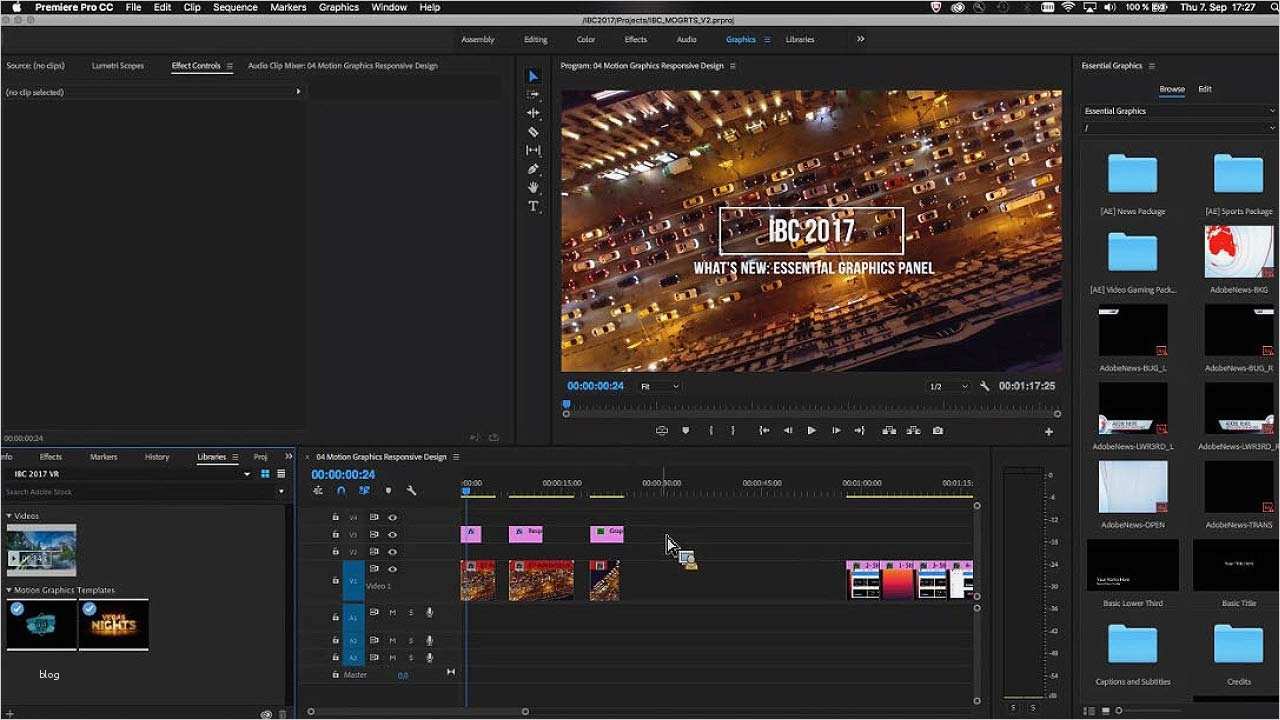Hide track V3 output with its eye icon
The width and height of the screenshot is (1280, 720).
[393, 534]
